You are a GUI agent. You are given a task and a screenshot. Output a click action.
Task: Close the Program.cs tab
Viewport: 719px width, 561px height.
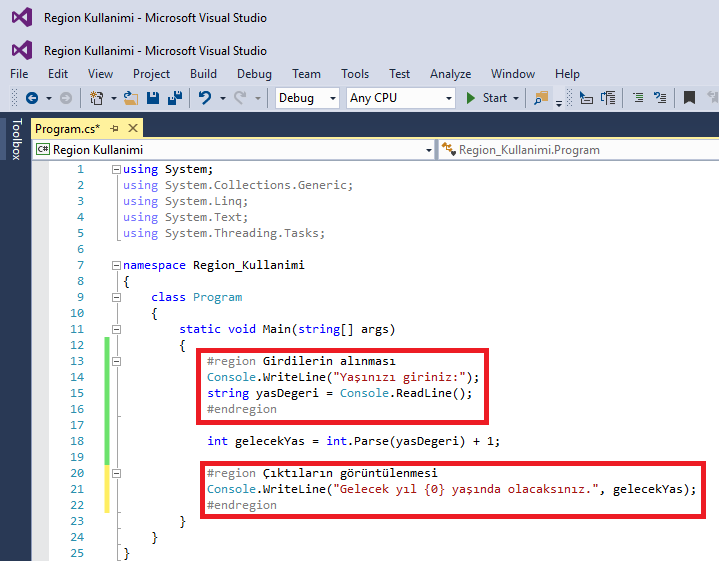tap(133, 128)
